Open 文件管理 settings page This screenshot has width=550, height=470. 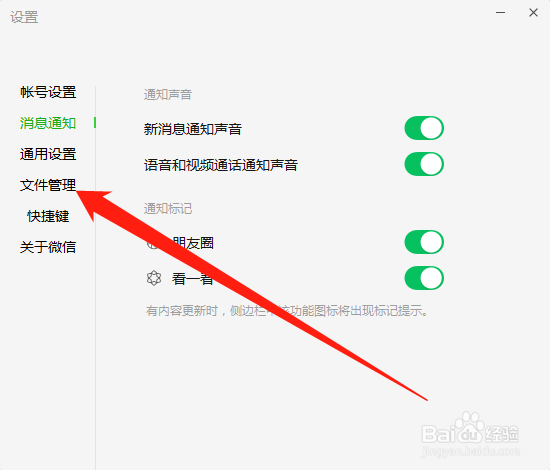(48, 185)
